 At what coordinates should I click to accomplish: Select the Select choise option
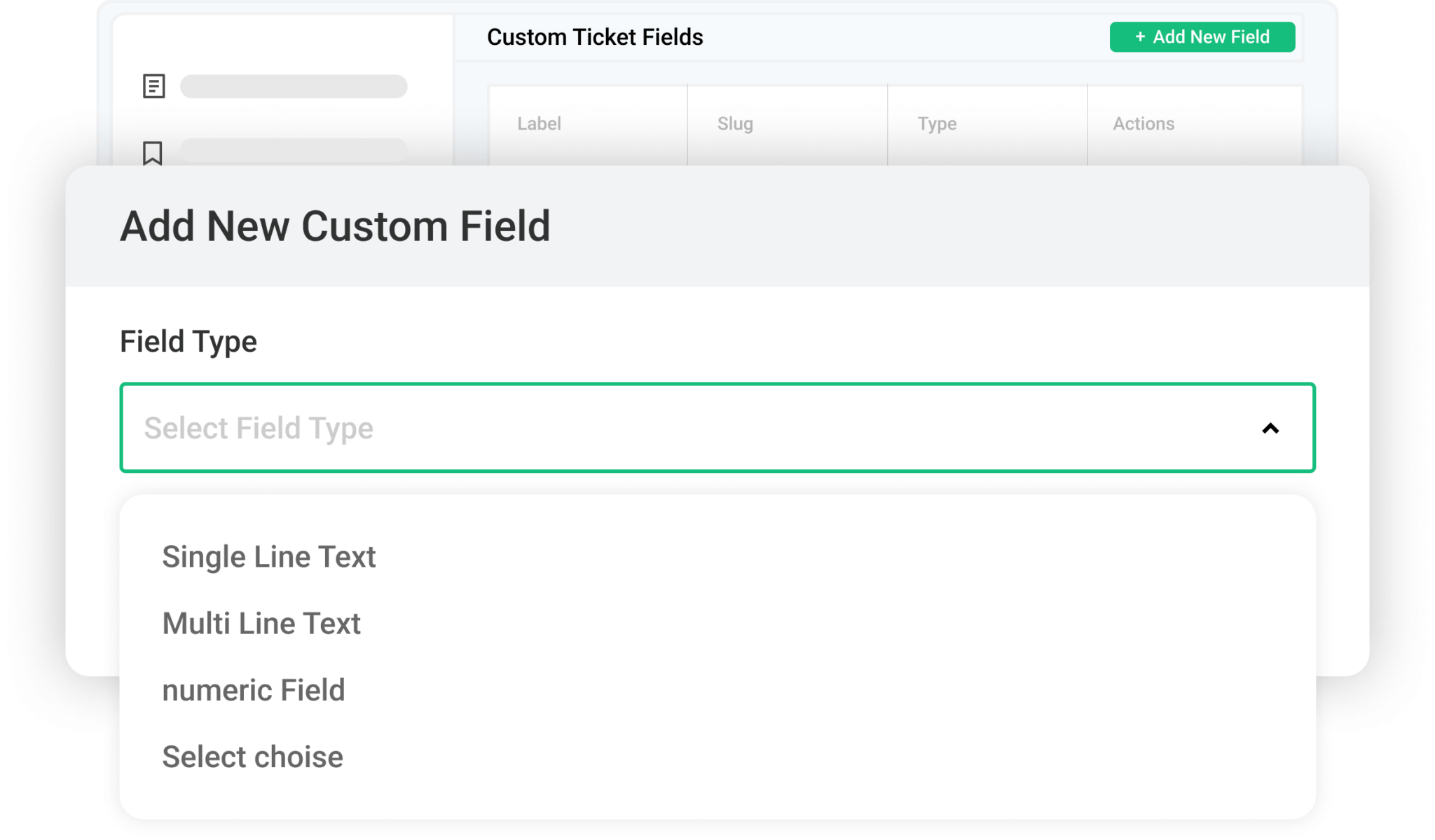(252, 756)
